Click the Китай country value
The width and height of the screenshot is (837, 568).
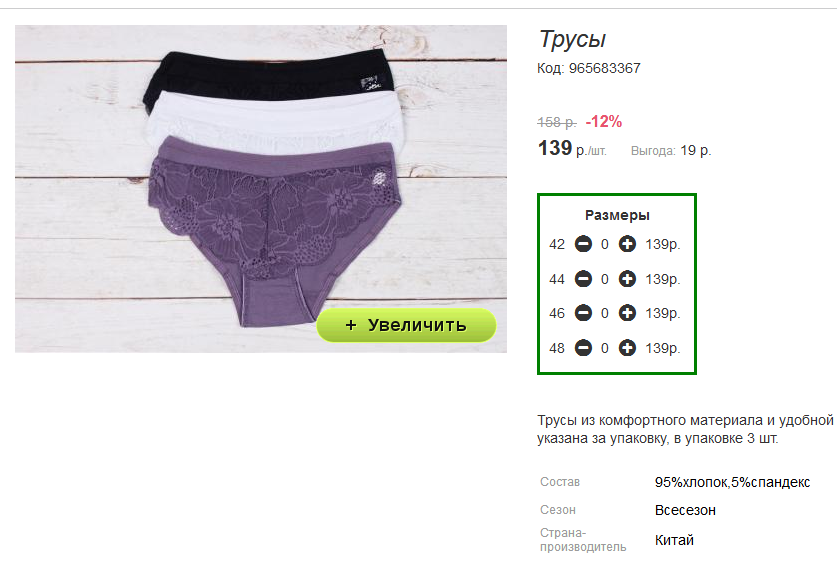tap(674, 540)
